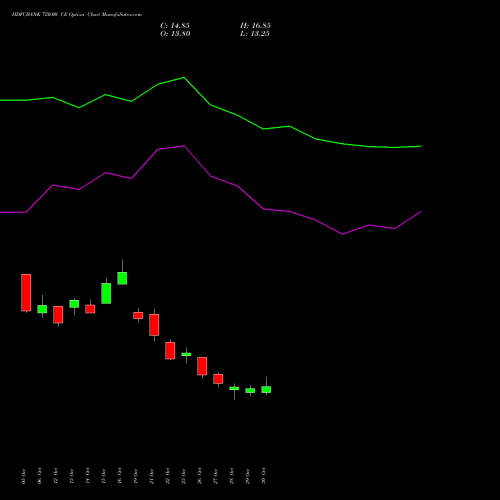Select the '16 Oct' date axis label
This screenshot has width=500, height=500.
[x=119, y=476]
